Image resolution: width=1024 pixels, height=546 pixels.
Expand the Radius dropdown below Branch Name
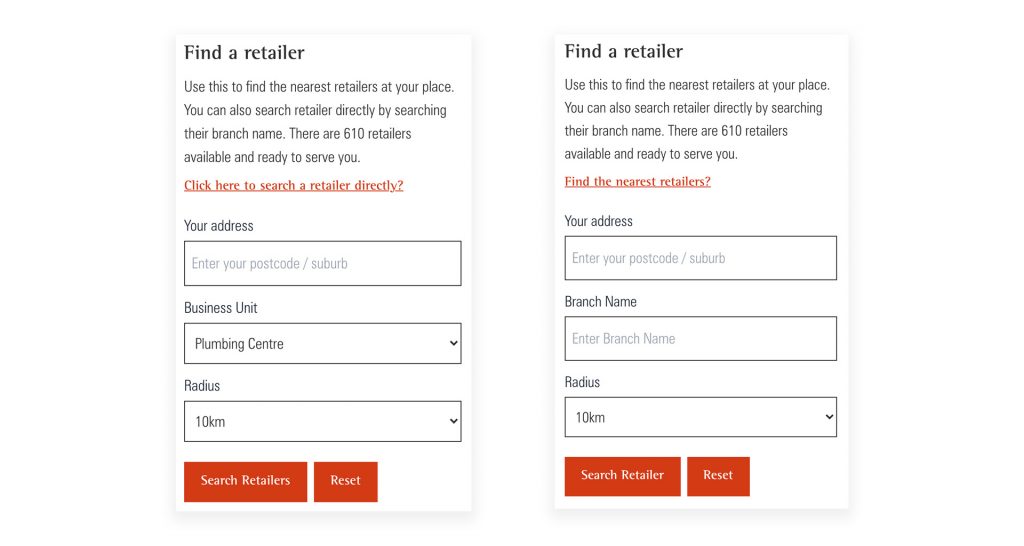click(700, 417)
